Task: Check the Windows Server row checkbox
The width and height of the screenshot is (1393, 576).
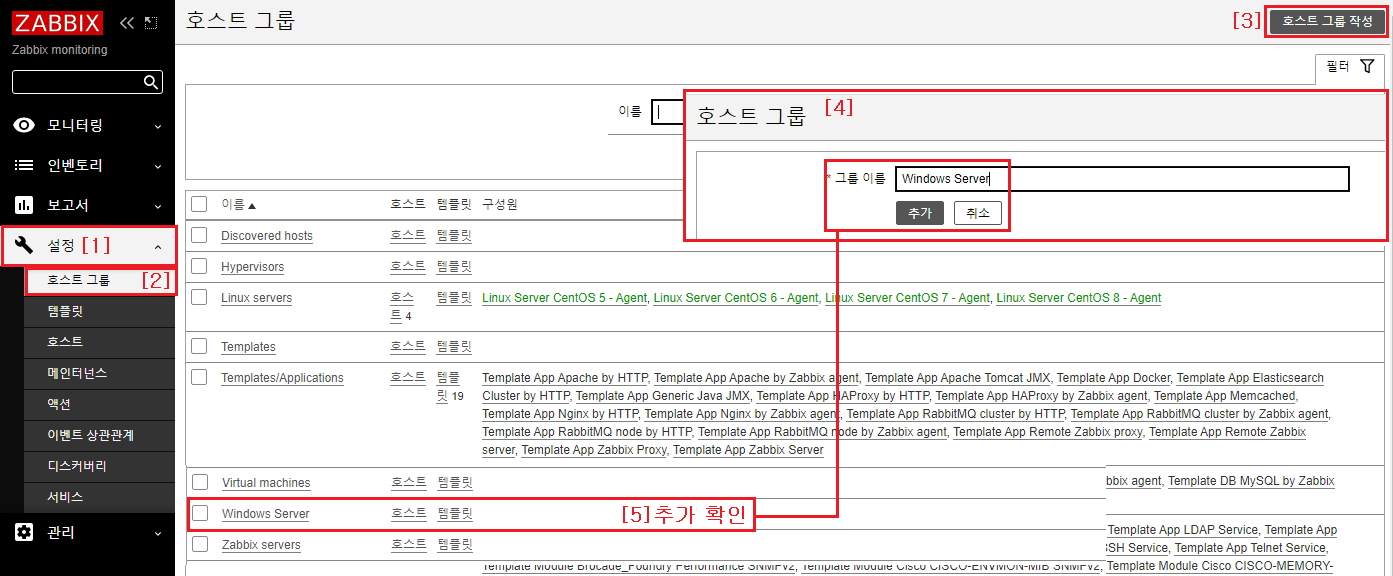Action: 200,513
